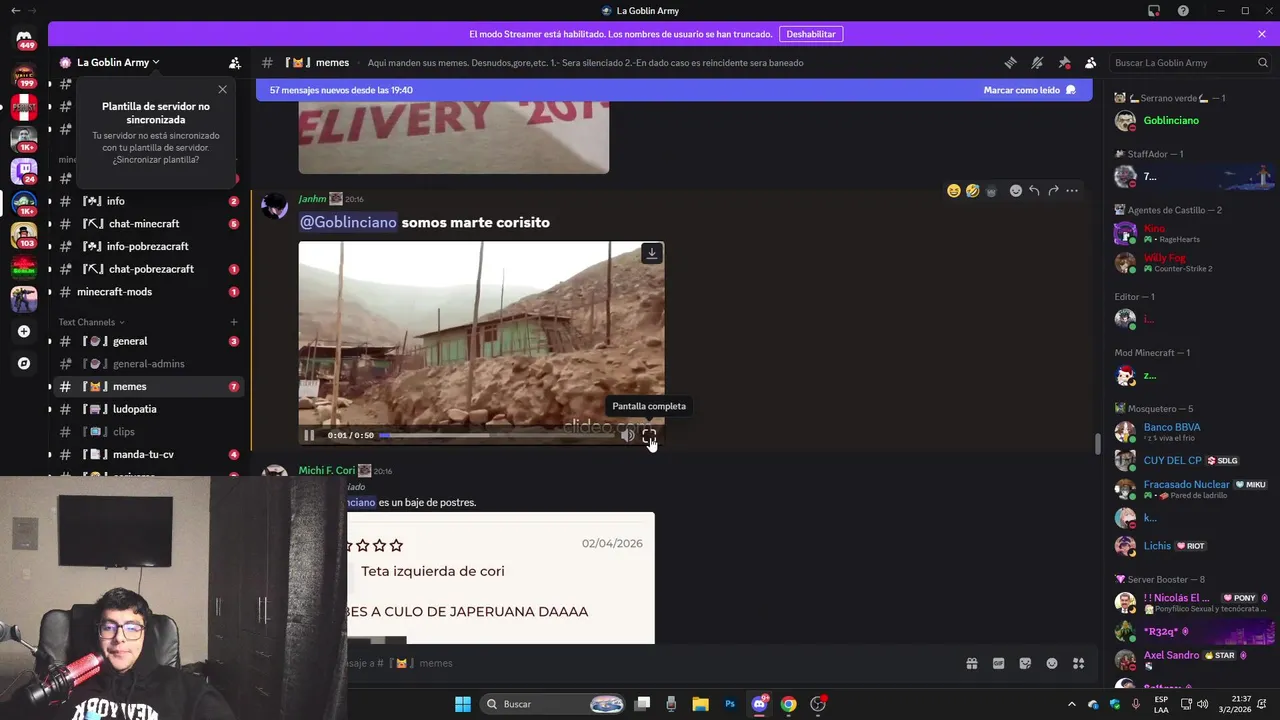Open more options ellipsis on message

tap(1072, 191)
